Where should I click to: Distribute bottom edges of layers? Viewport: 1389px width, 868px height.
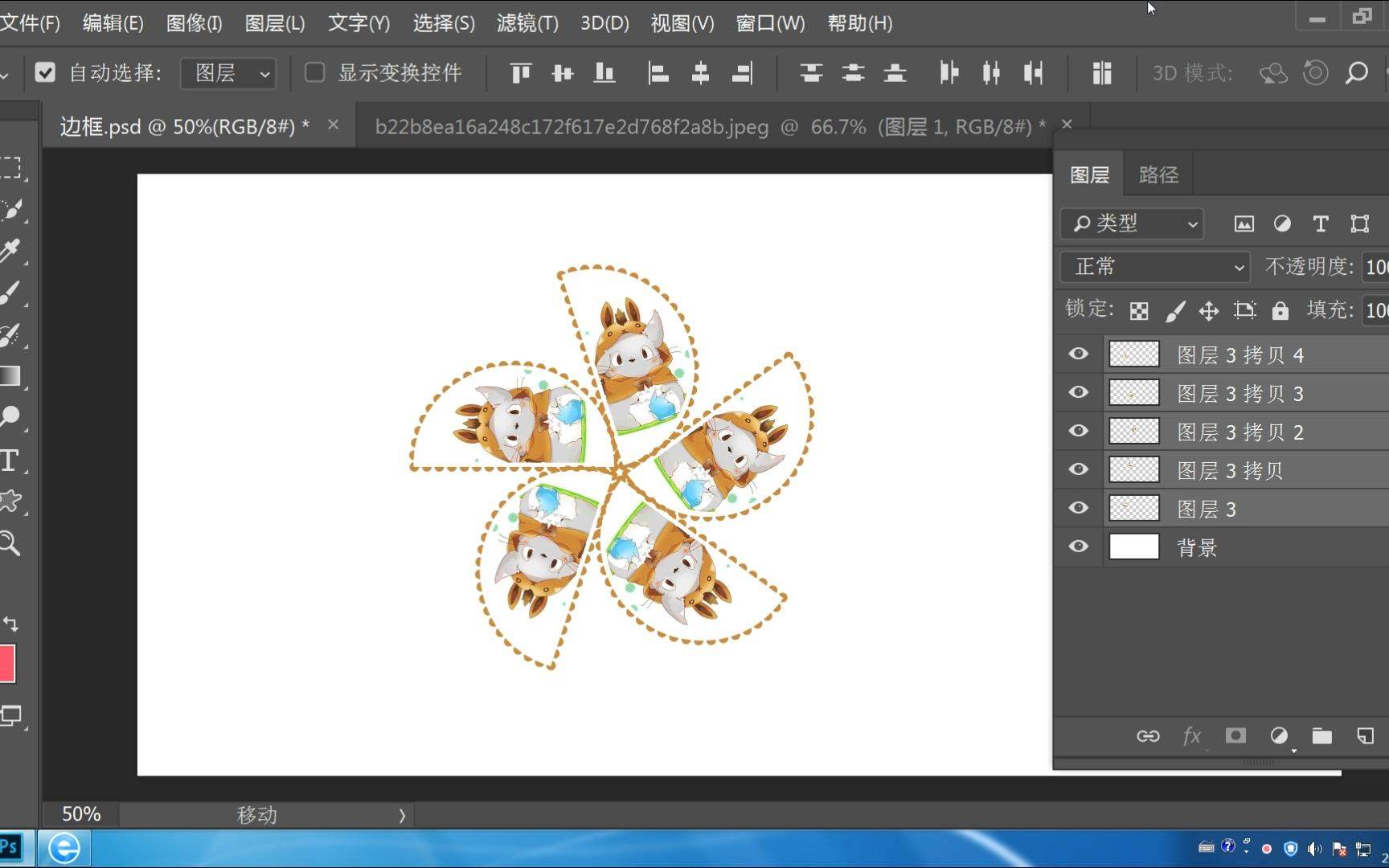coord(895,73)
